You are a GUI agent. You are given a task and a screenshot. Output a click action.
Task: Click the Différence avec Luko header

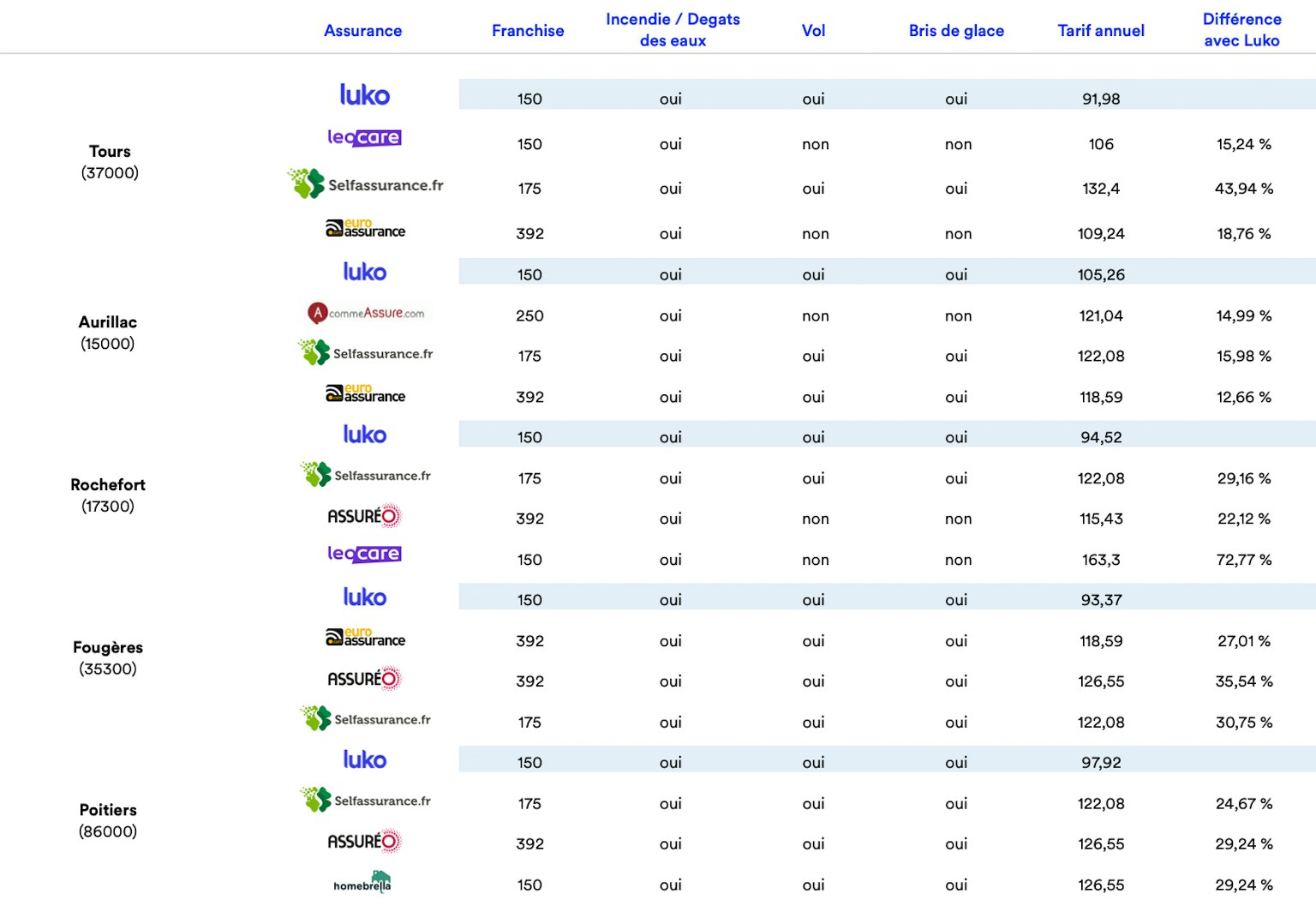coord(1241,30)
